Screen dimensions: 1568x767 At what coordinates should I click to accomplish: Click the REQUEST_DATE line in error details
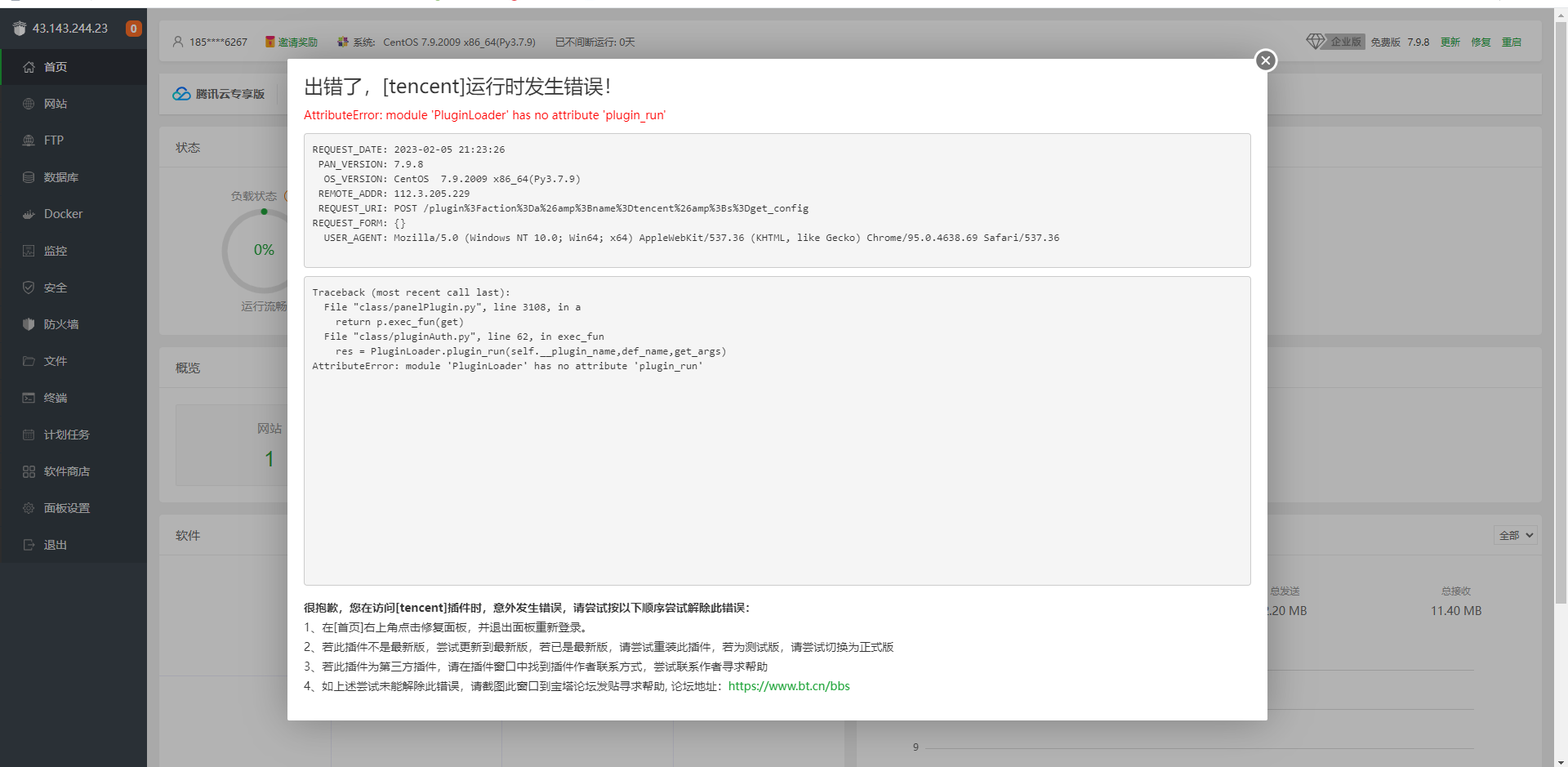(408, 149)
